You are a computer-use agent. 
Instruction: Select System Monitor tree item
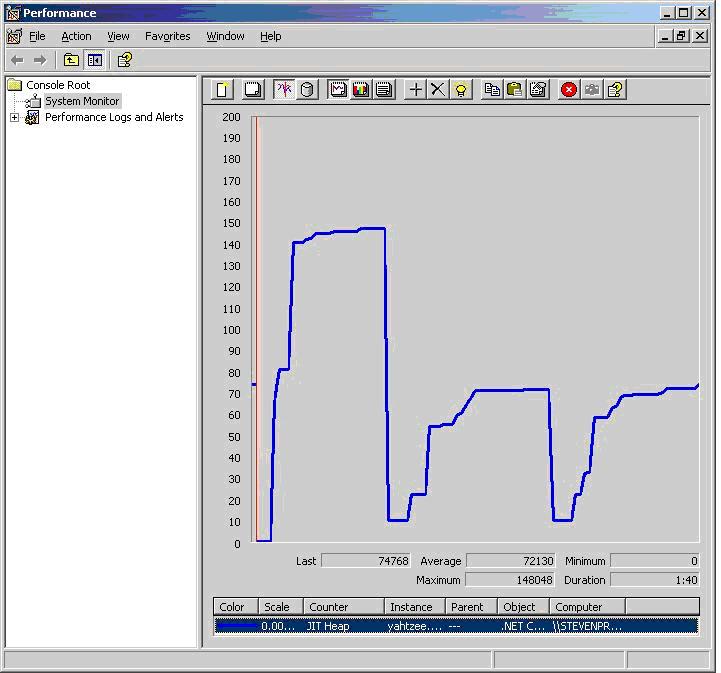coord(82,101)
